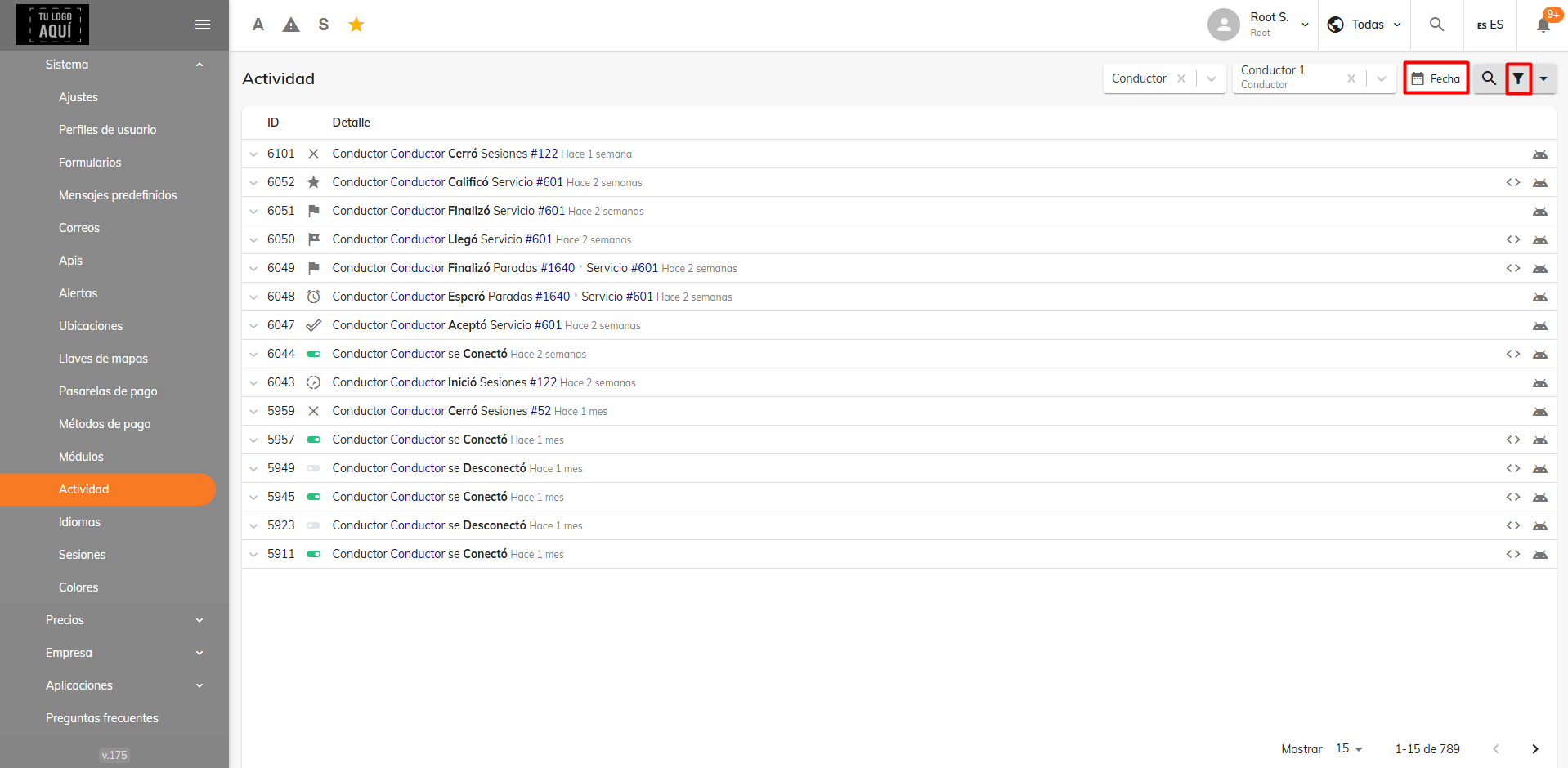Image resolution: width=1568 pixels, height=768 pixels.
Task: Expand activity row 6052
Action: coord(253,182)
